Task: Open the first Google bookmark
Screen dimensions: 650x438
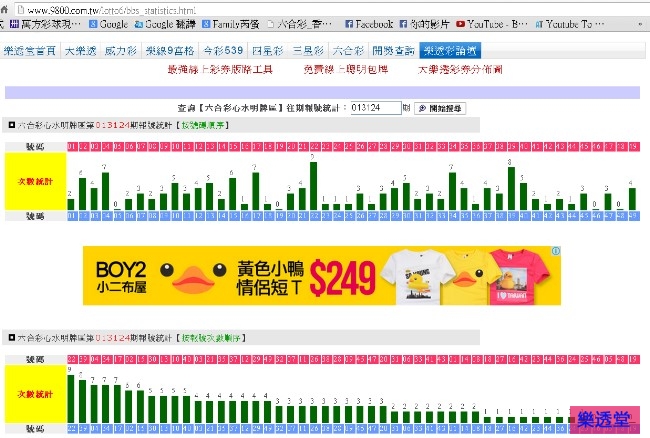Action: point(108,23)
